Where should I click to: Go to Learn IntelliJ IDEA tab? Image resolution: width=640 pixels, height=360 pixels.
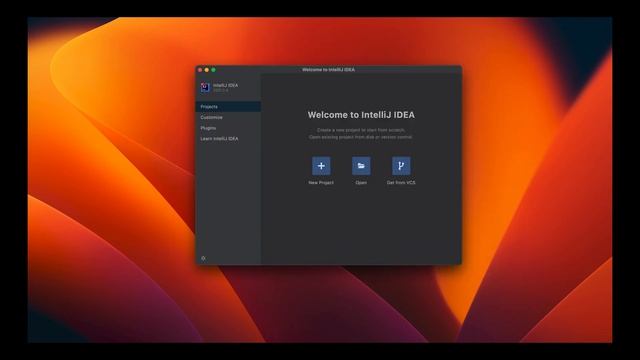pos(228,138)
